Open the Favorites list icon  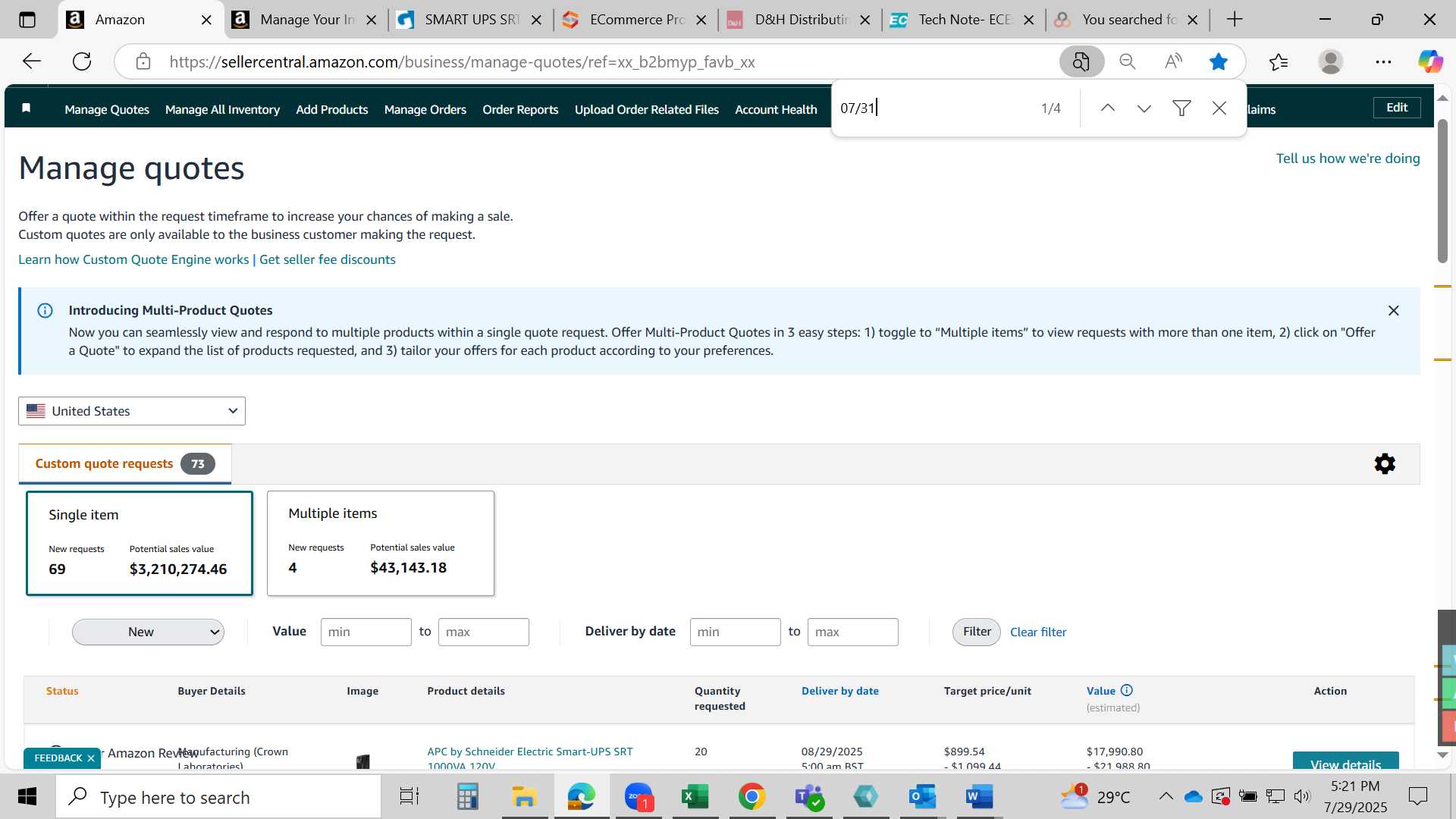[x=1279, y=61]
